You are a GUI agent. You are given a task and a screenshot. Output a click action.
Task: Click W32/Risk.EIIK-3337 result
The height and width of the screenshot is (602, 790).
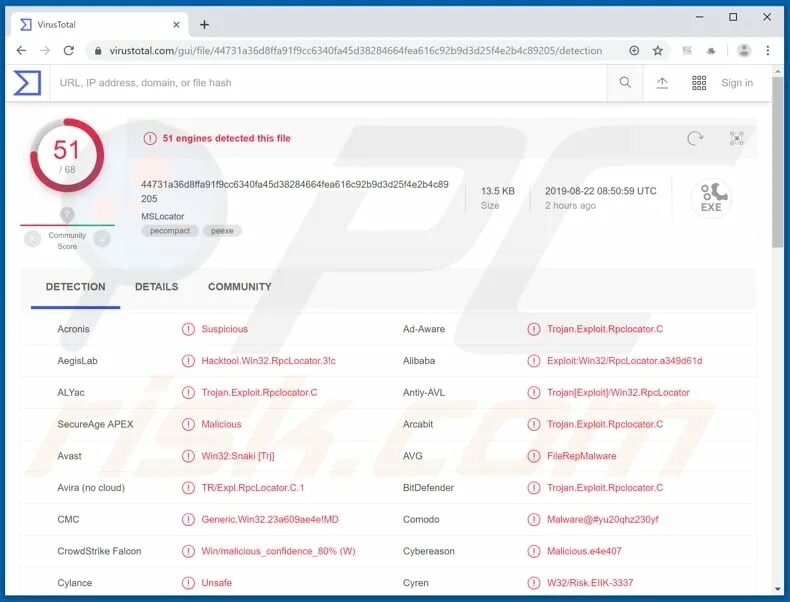(x=590, y=583)
